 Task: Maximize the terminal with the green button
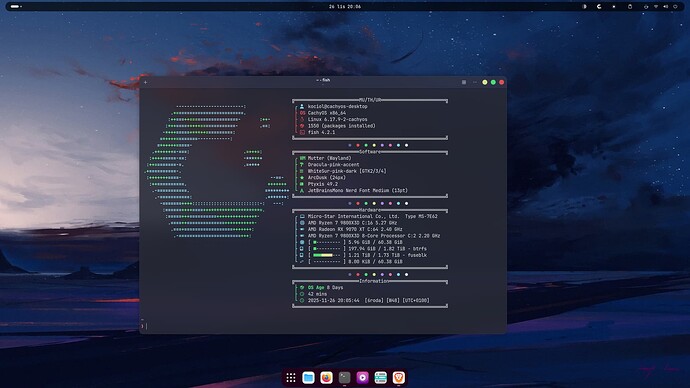tap(493, 82)
